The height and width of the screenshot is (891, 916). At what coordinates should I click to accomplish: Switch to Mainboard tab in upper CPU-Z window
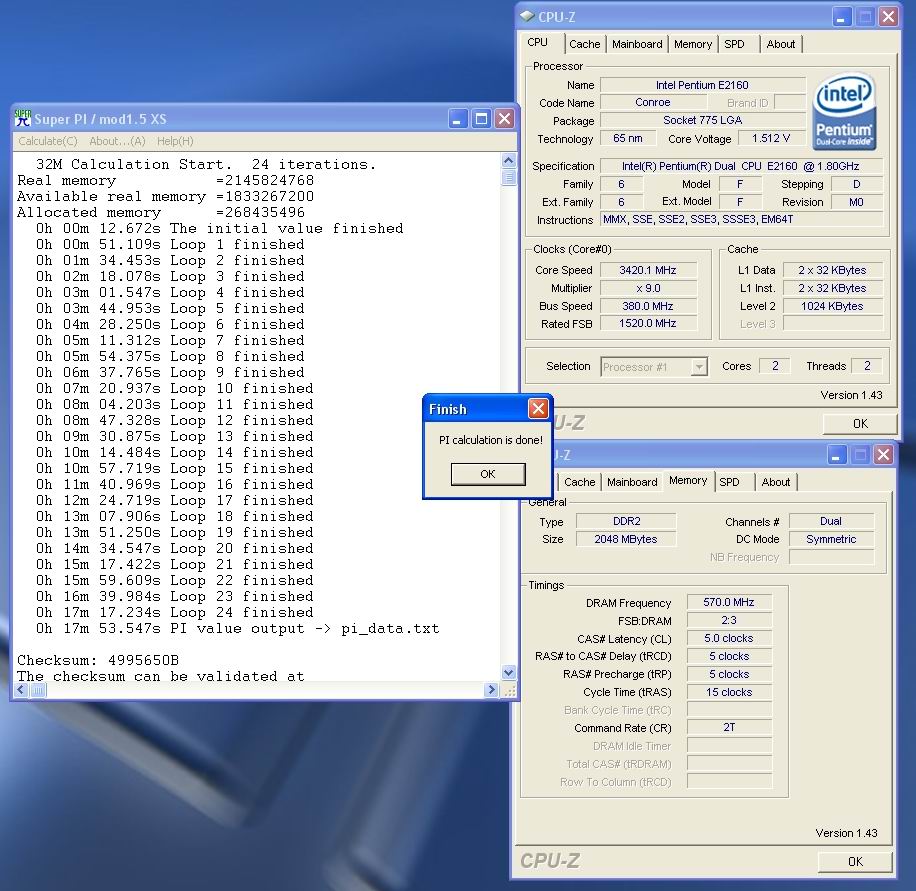637,44
